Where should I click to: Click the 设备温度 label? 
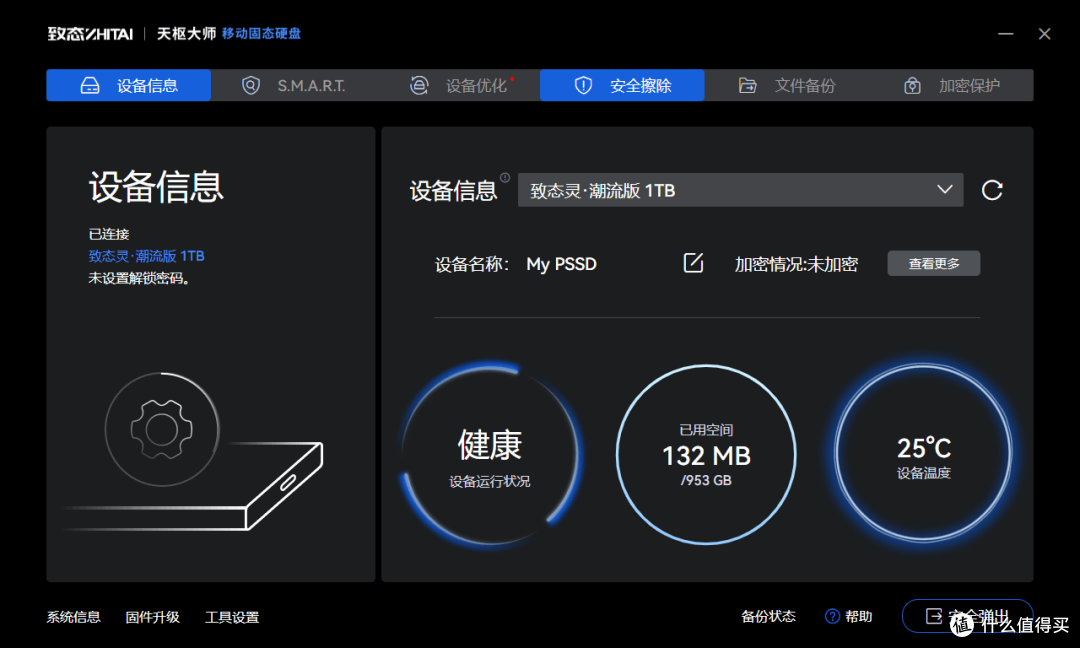[924, 473]
